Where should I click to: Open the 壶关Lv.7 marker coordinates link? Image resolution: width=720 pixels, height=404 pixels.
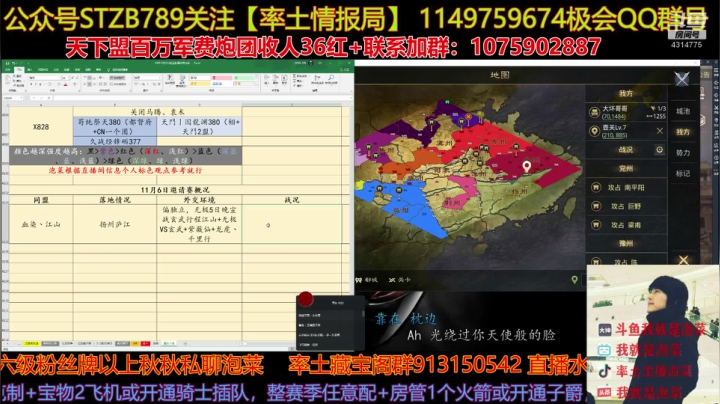[x=614, y=135]
